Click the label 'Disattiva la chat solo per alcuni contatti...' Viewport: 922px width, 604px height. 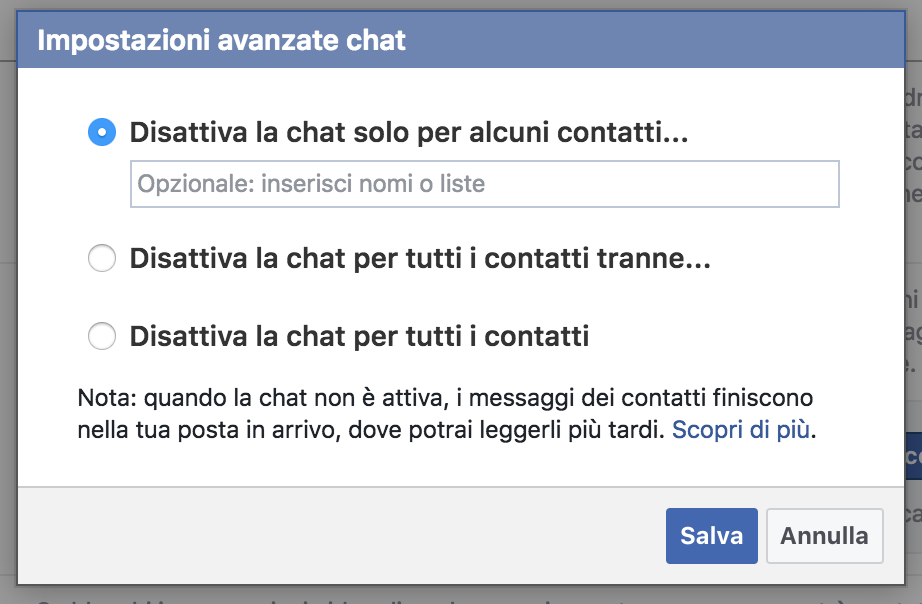tap(408, 132)
